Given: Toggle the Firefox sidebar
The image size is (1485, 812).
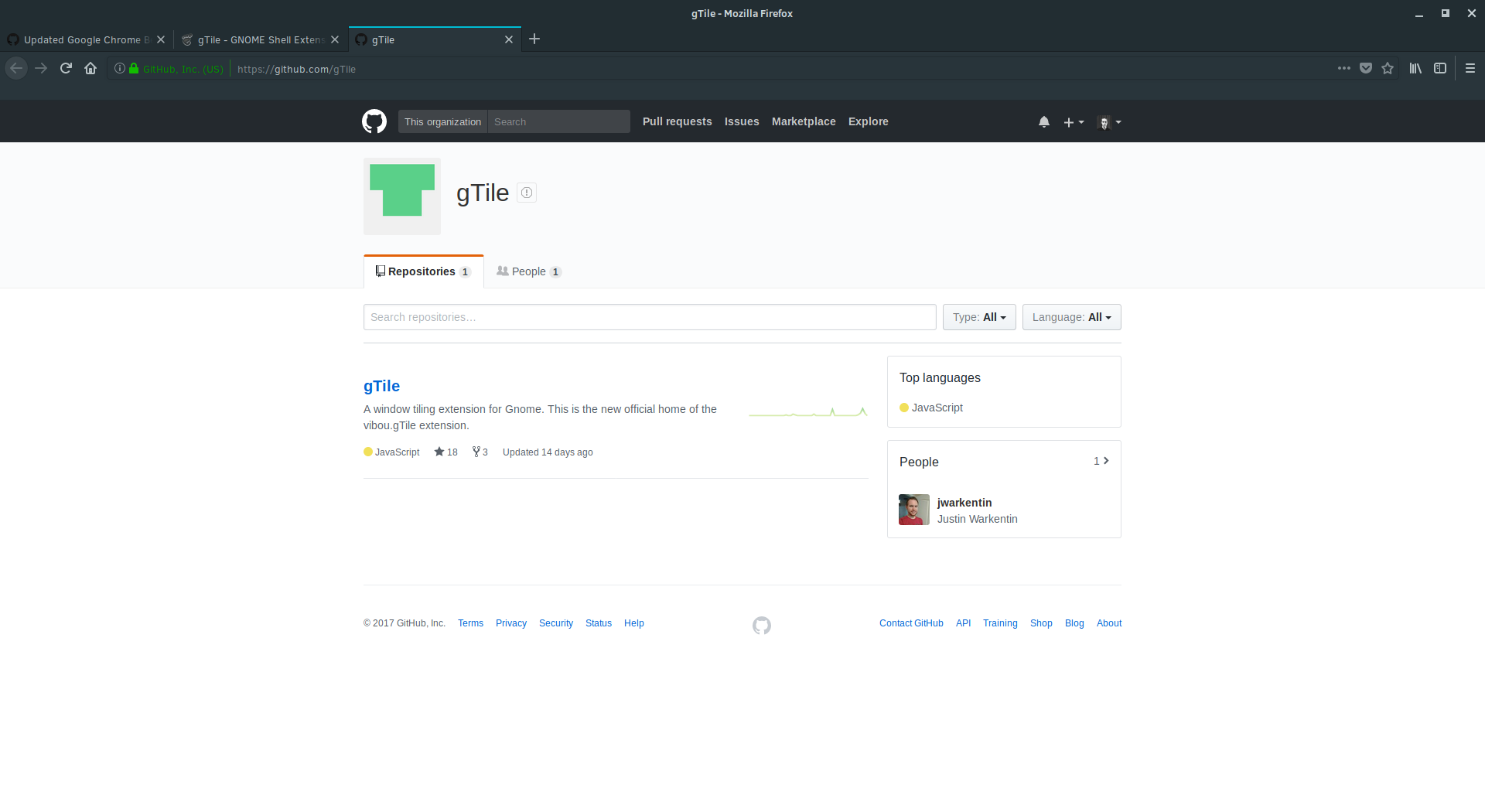Looking at the screenshot, I should [x=1440, y=68].
